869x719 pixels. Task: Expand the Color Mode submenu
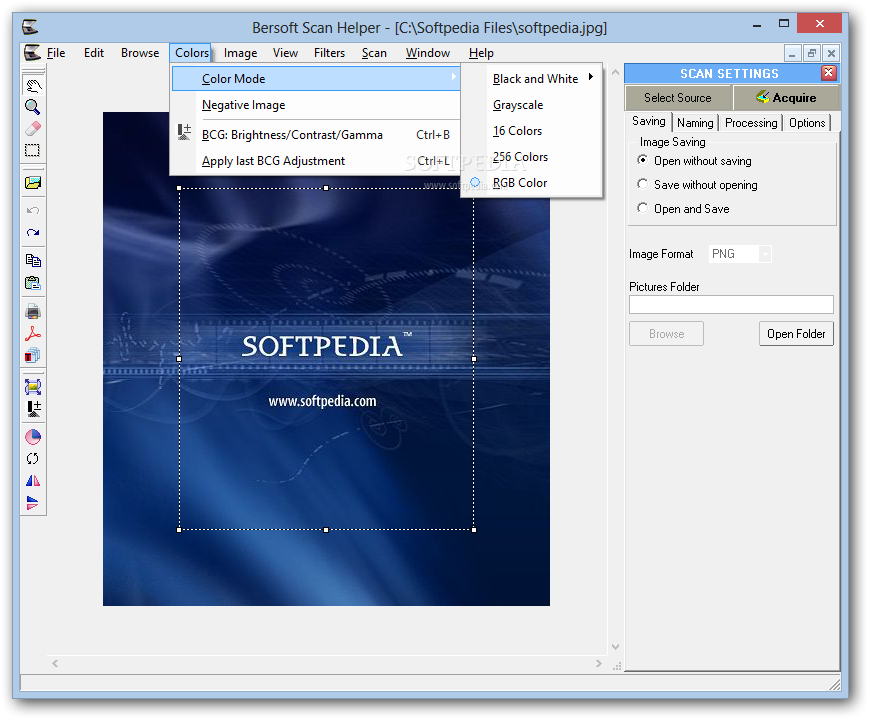coord(316,79)
